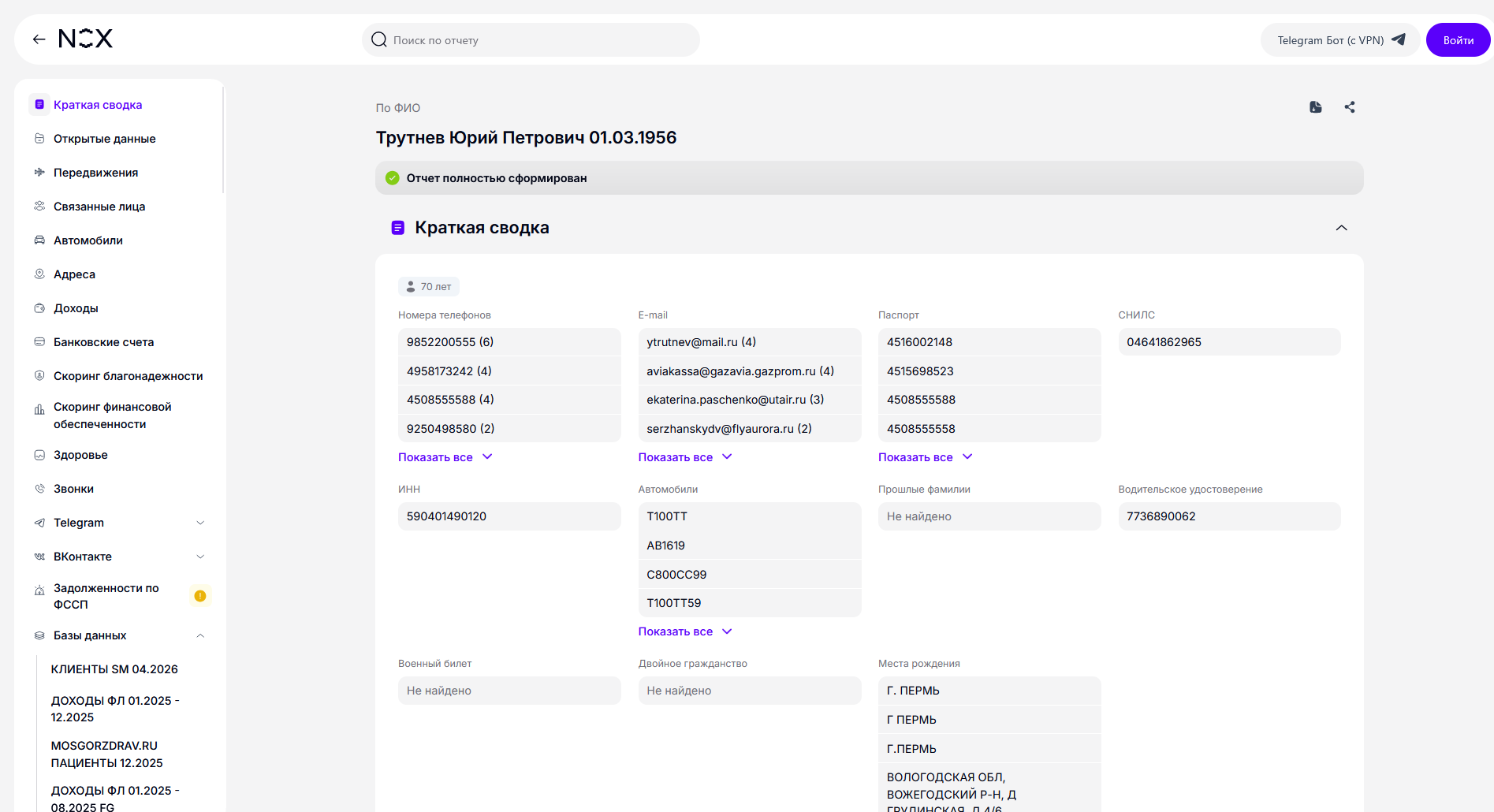Click phone number 9852200555 (6)
The height and width of the screenshot is (812, 1494).
(x=509, y=342)
